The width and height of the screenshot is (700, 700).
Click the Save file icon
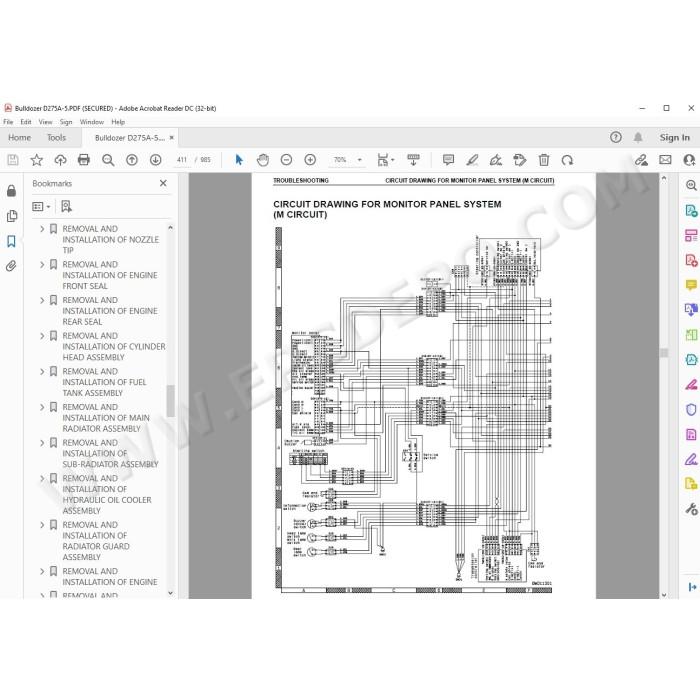13,160
